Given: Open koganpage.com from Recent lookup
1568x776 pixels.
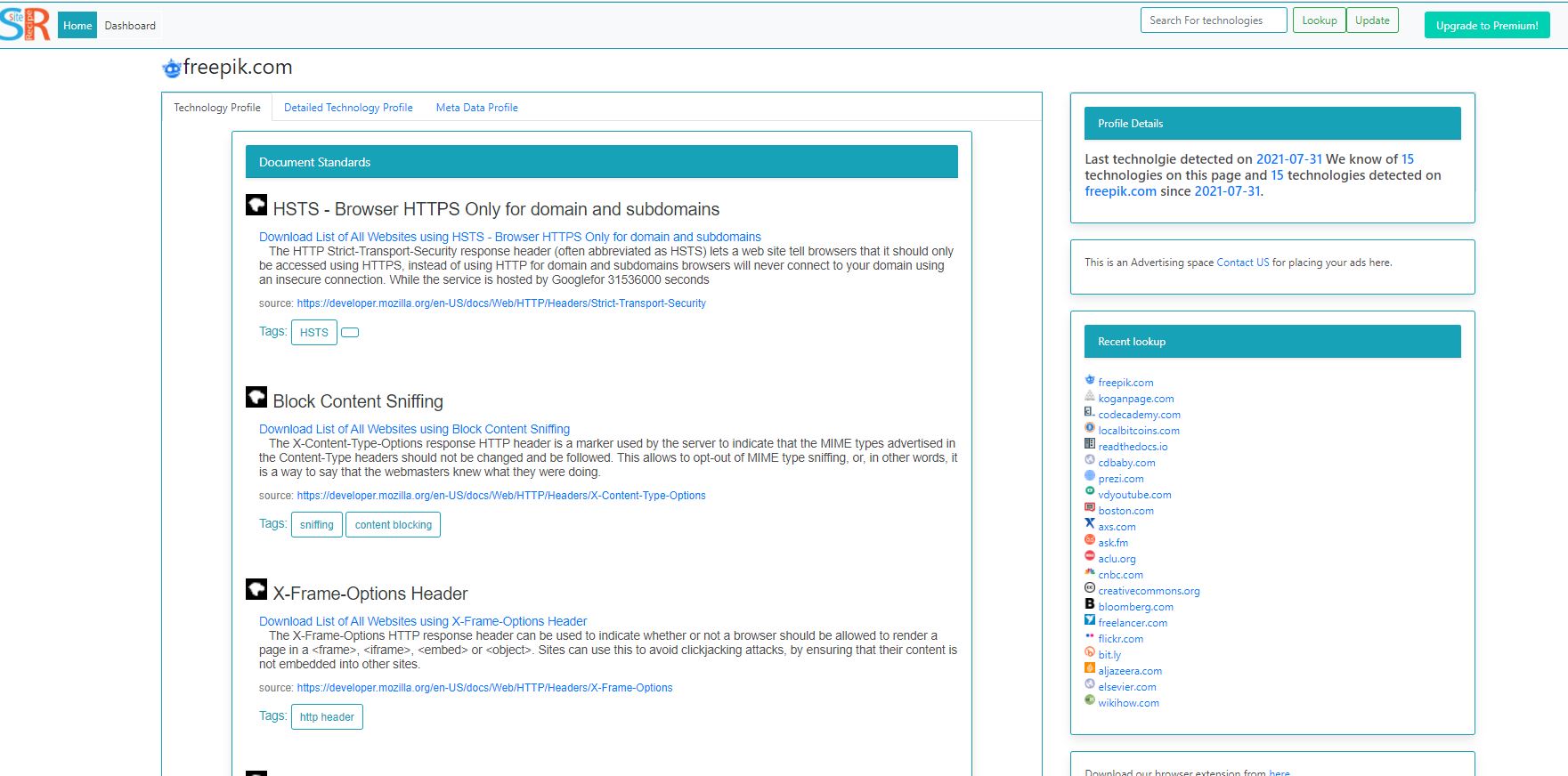Looking at the screenshot, I should 1136,399.
